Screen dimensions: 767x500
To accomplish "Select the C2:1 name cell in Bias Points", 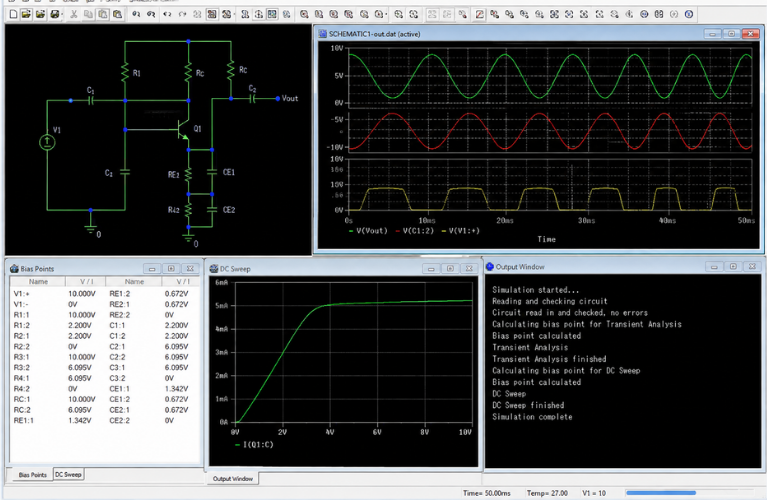I will [x=117, y=346].
